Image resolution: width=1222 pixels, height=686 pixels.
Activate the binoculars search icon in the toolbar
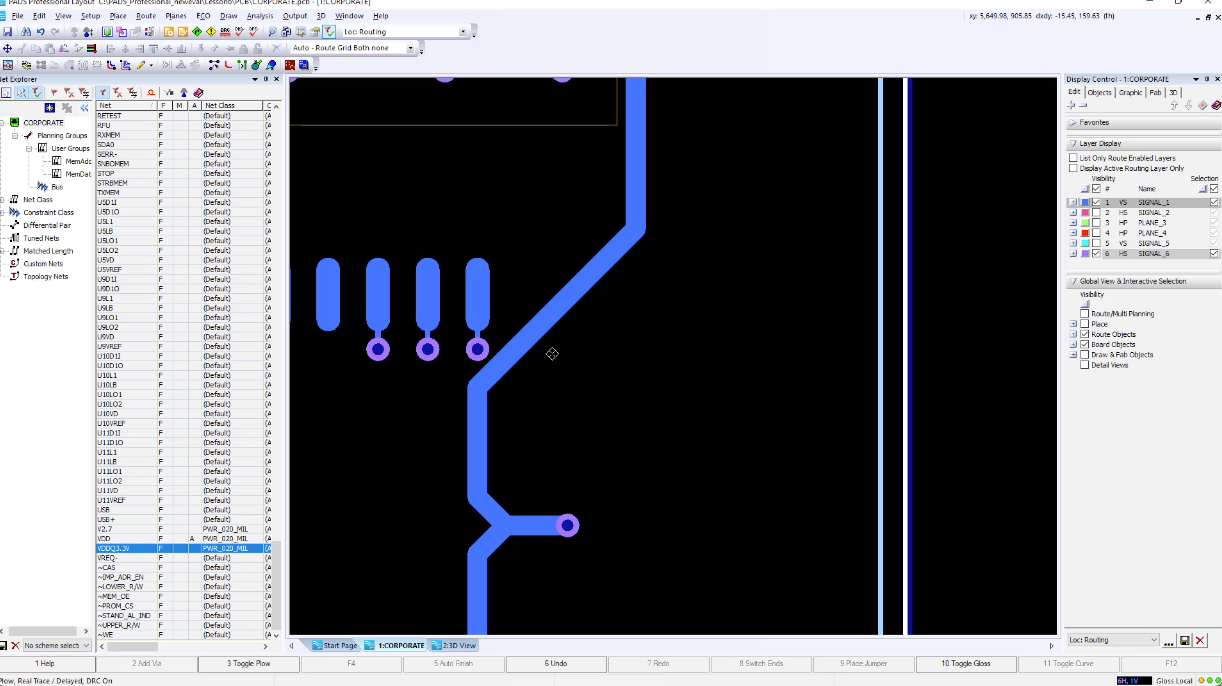(x=28, y=31)
